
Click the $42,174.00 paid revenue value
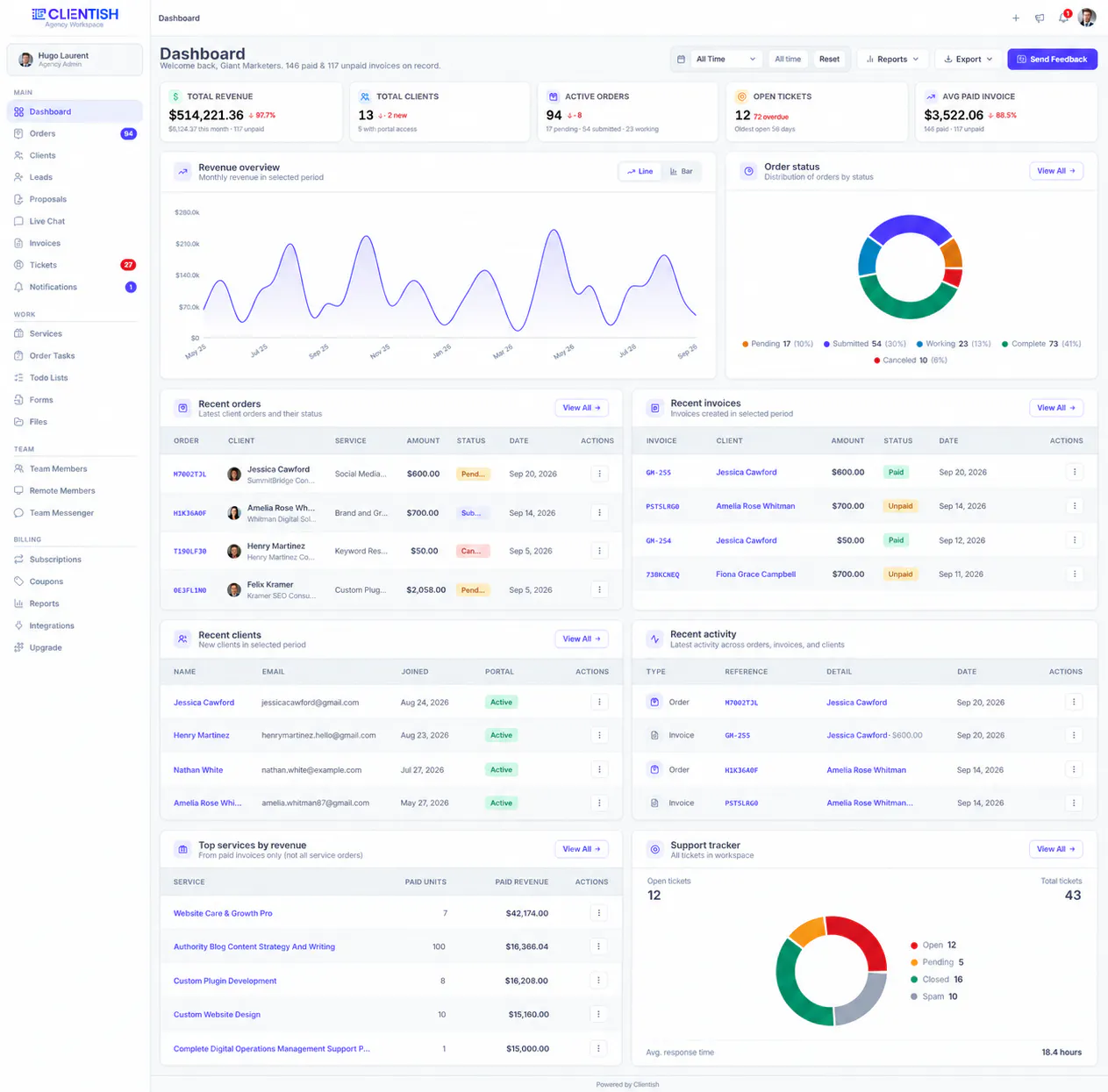pos(527,913)
